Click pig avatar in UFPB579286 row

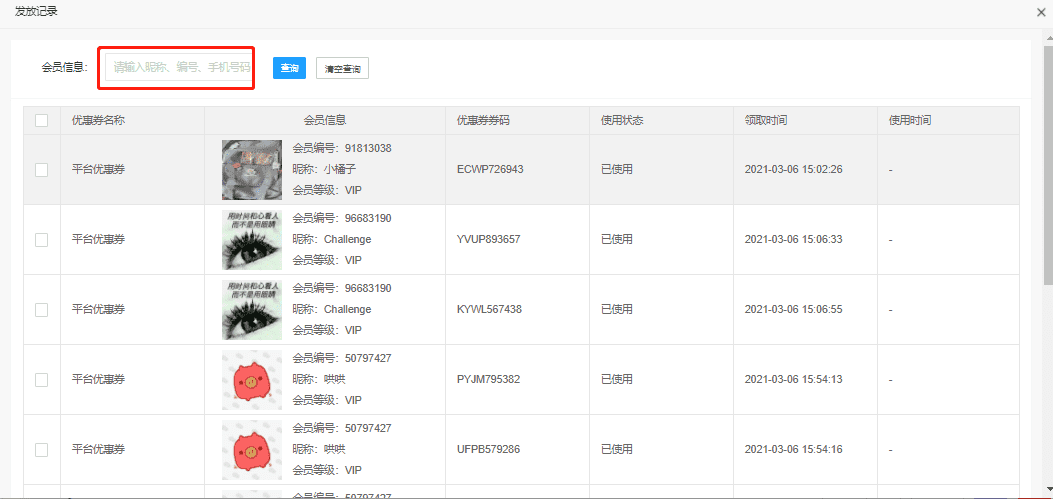(251, 450)
